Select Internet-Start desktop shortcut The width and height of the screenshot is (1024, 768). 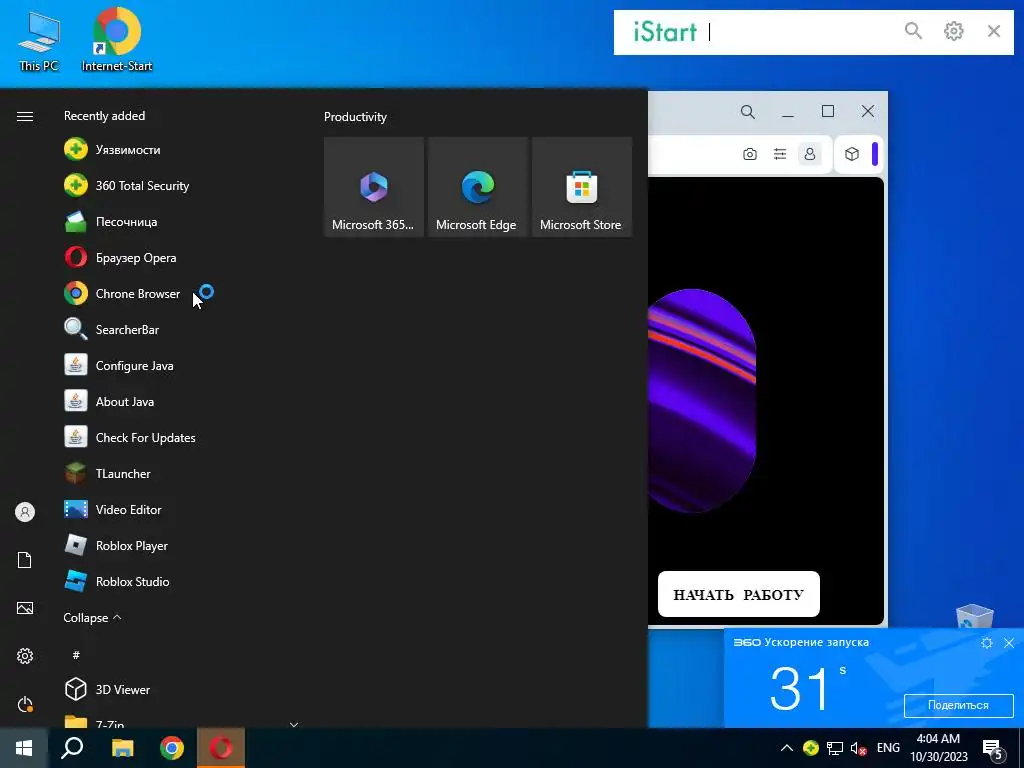[117, 39]
